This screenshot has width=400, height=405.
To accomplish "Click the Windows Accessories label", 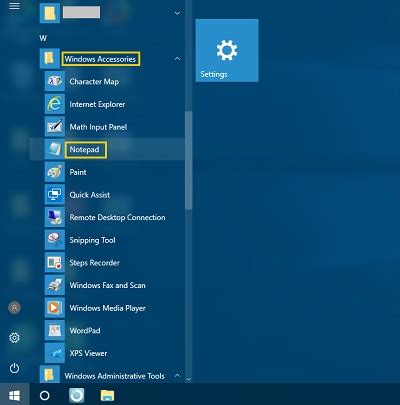I will point(100,59).
